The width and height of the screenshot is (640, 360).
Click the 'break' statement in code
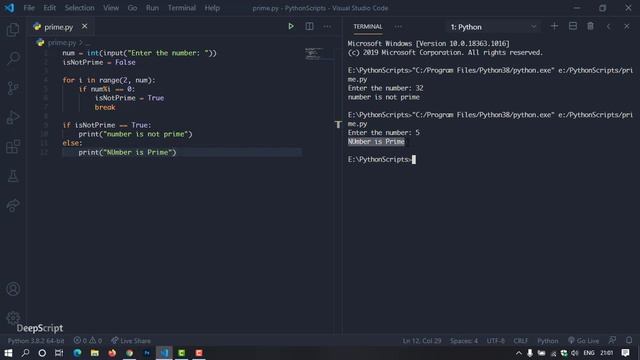tap(105, 107)
